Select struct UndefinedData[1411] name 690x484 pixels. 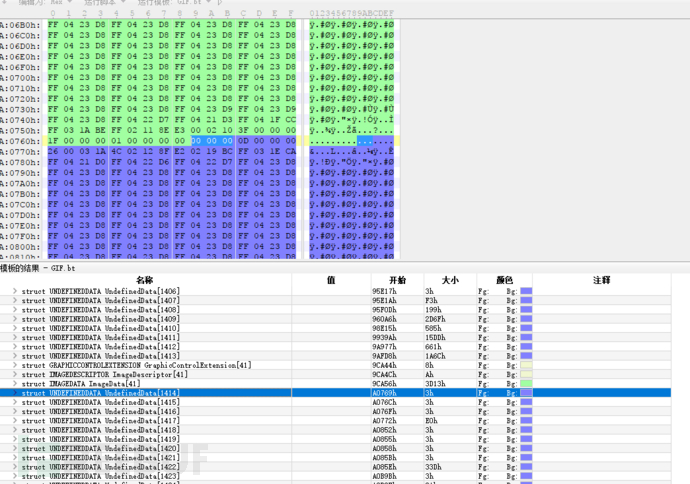pos(101,337)
